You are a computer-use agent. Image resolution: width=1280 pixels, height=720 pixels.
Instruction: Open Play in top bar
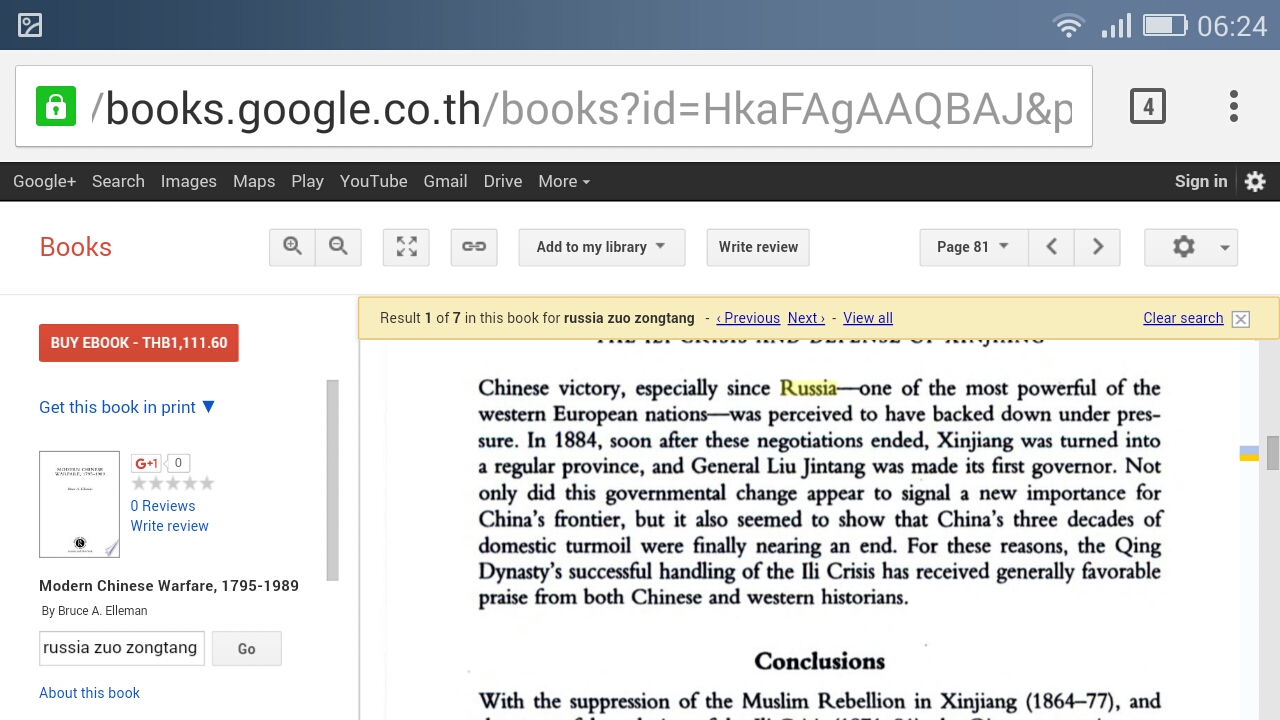(x=307, y=181)
